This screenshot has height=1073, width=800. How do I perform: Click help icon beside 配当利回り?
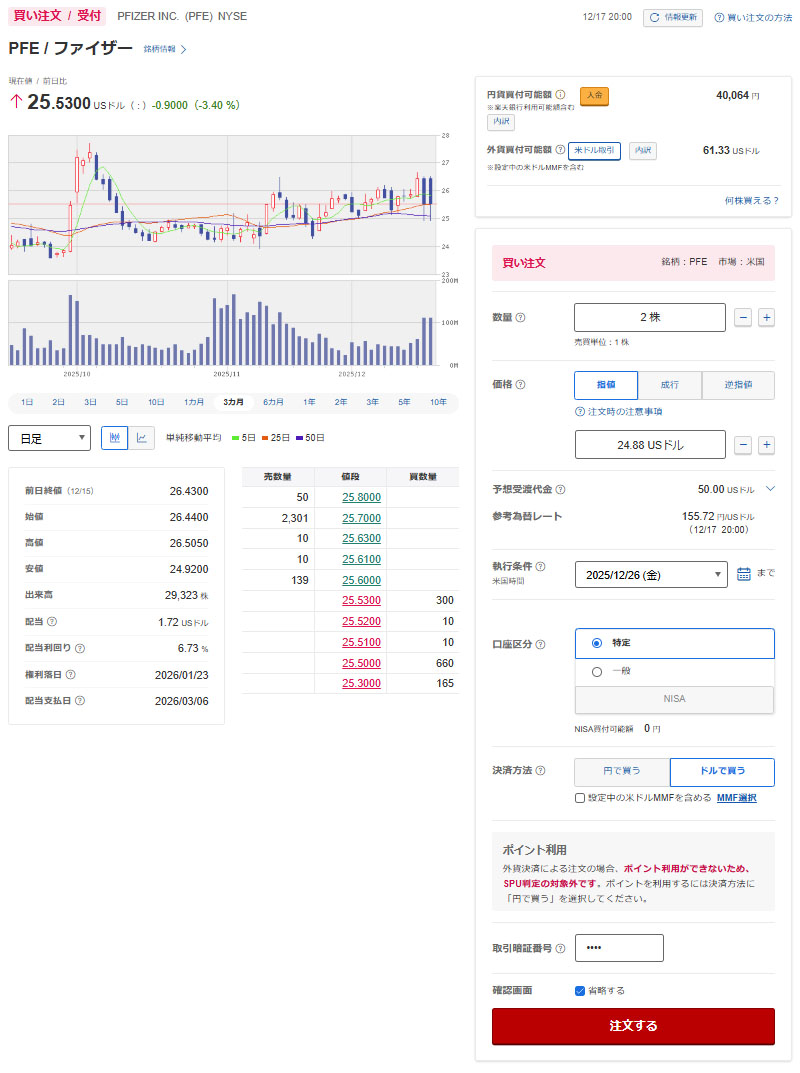tap(80, 648)
